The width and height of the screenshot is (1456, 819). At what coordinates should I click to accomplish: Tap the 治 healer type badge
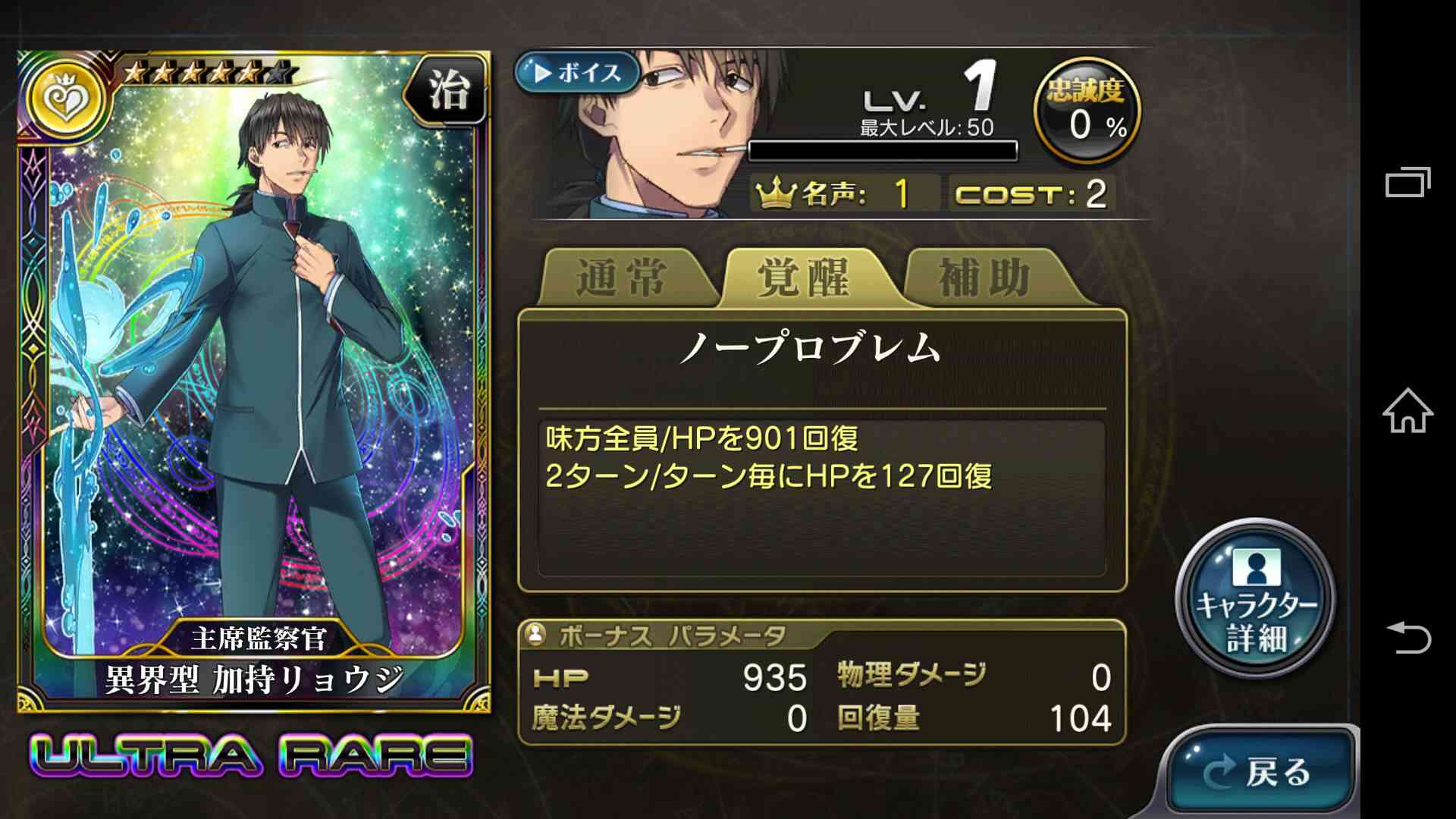tap(447, 92)
